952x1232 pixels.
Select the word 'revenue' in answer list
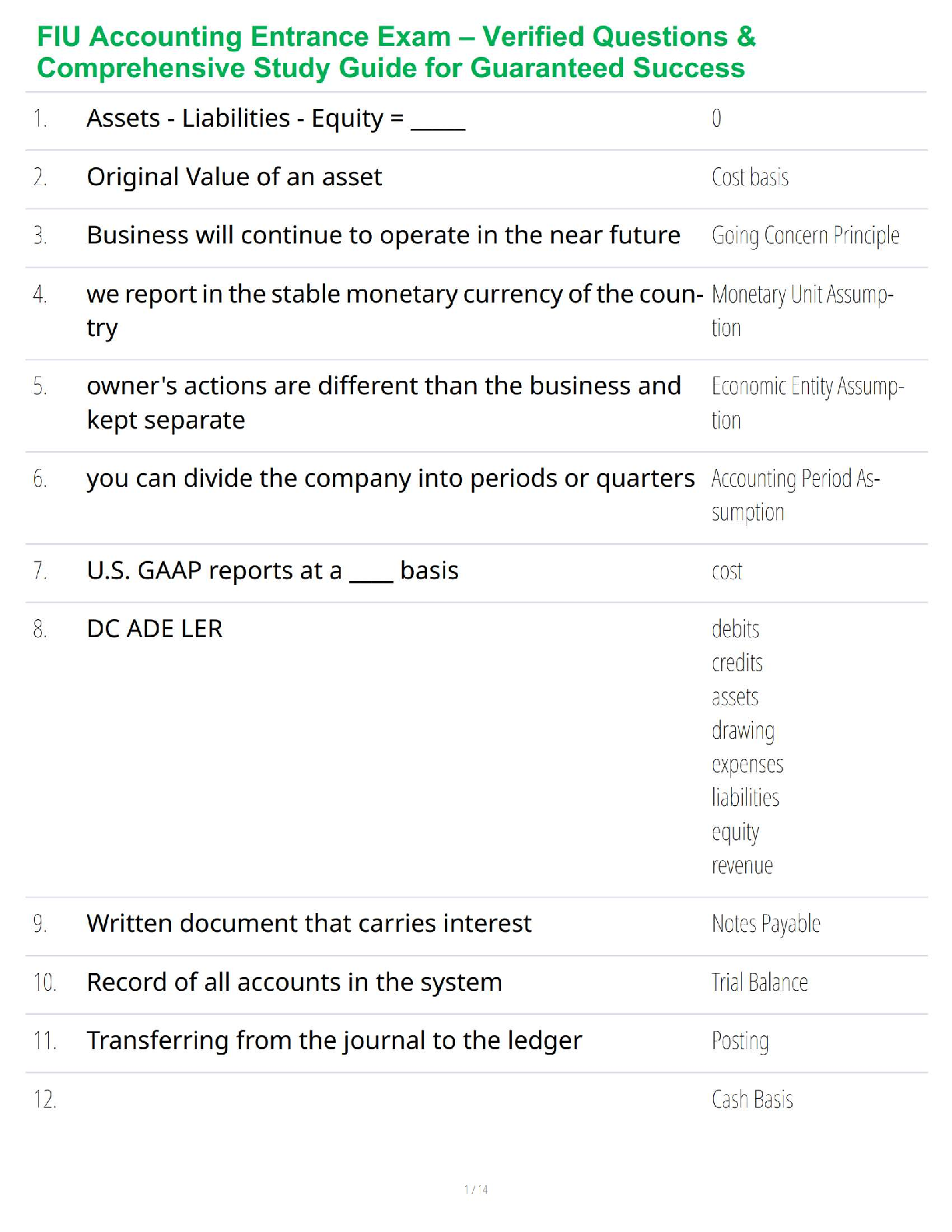tap(742, 866)
